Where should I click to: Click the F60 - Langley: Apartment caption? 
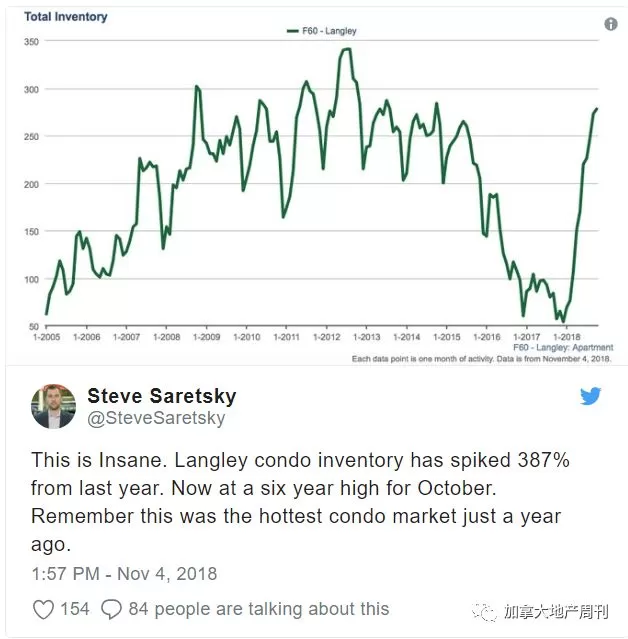click(x=563, y=348)
